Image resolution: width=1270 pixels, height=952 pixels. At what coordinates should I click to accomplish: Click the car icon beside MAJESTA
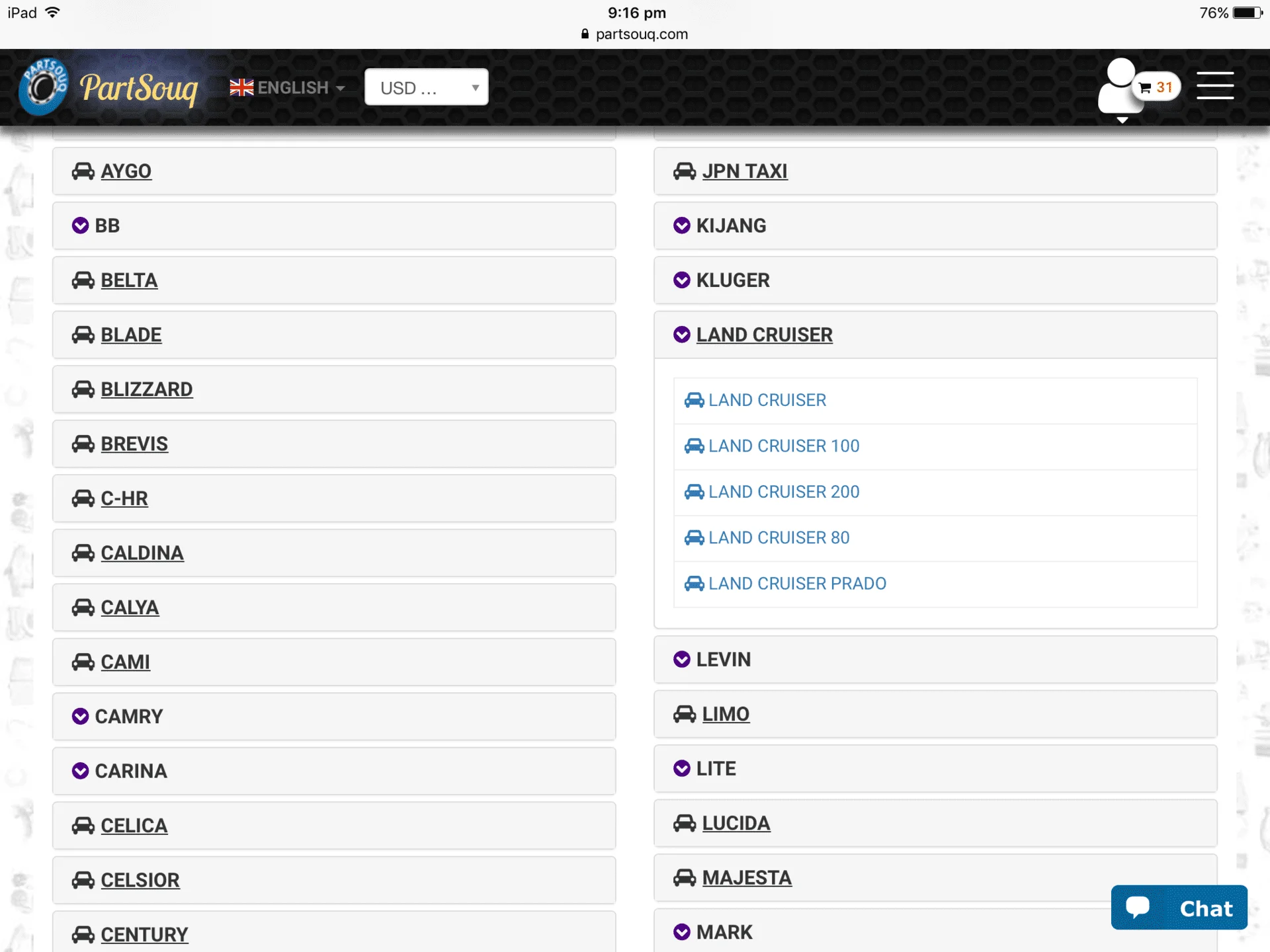[x=685, y=878]
